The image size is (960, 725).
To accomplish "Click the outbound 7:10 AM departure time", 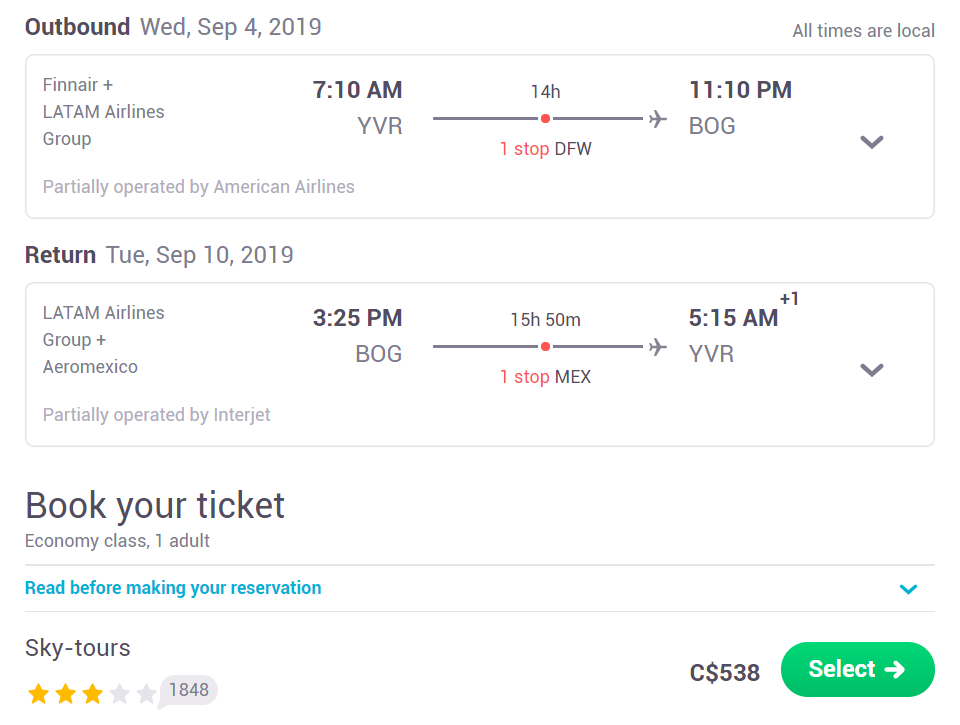I will coord(358,90).
